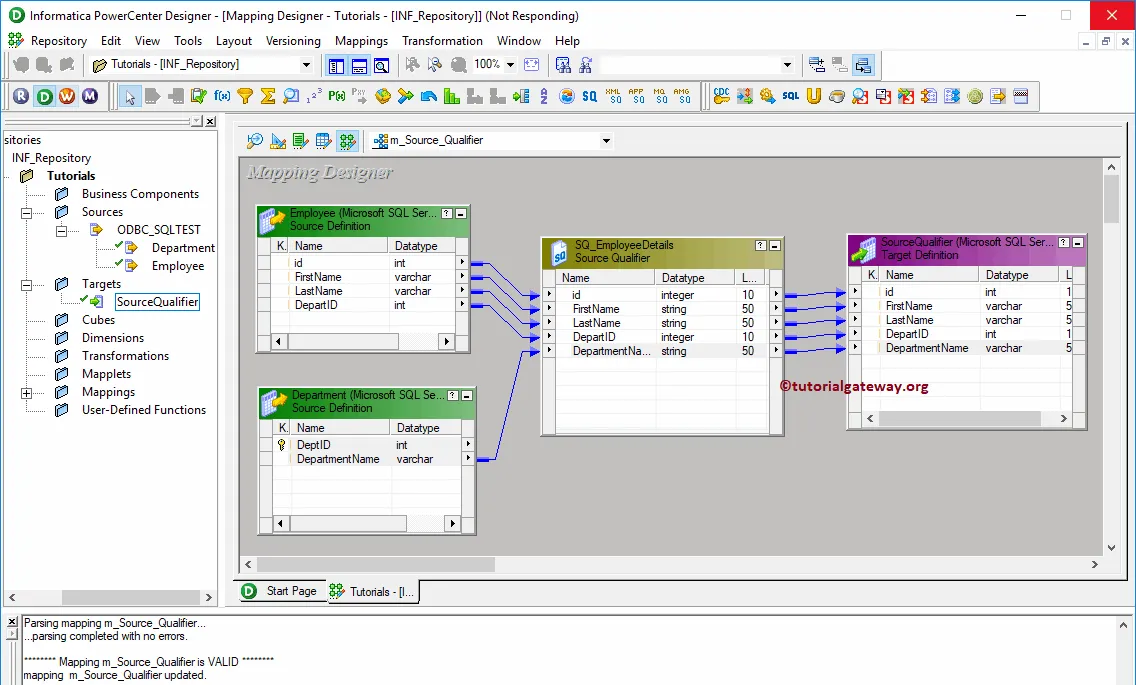
Task: Select the pointer arrow tool
Action: point(130,96)
